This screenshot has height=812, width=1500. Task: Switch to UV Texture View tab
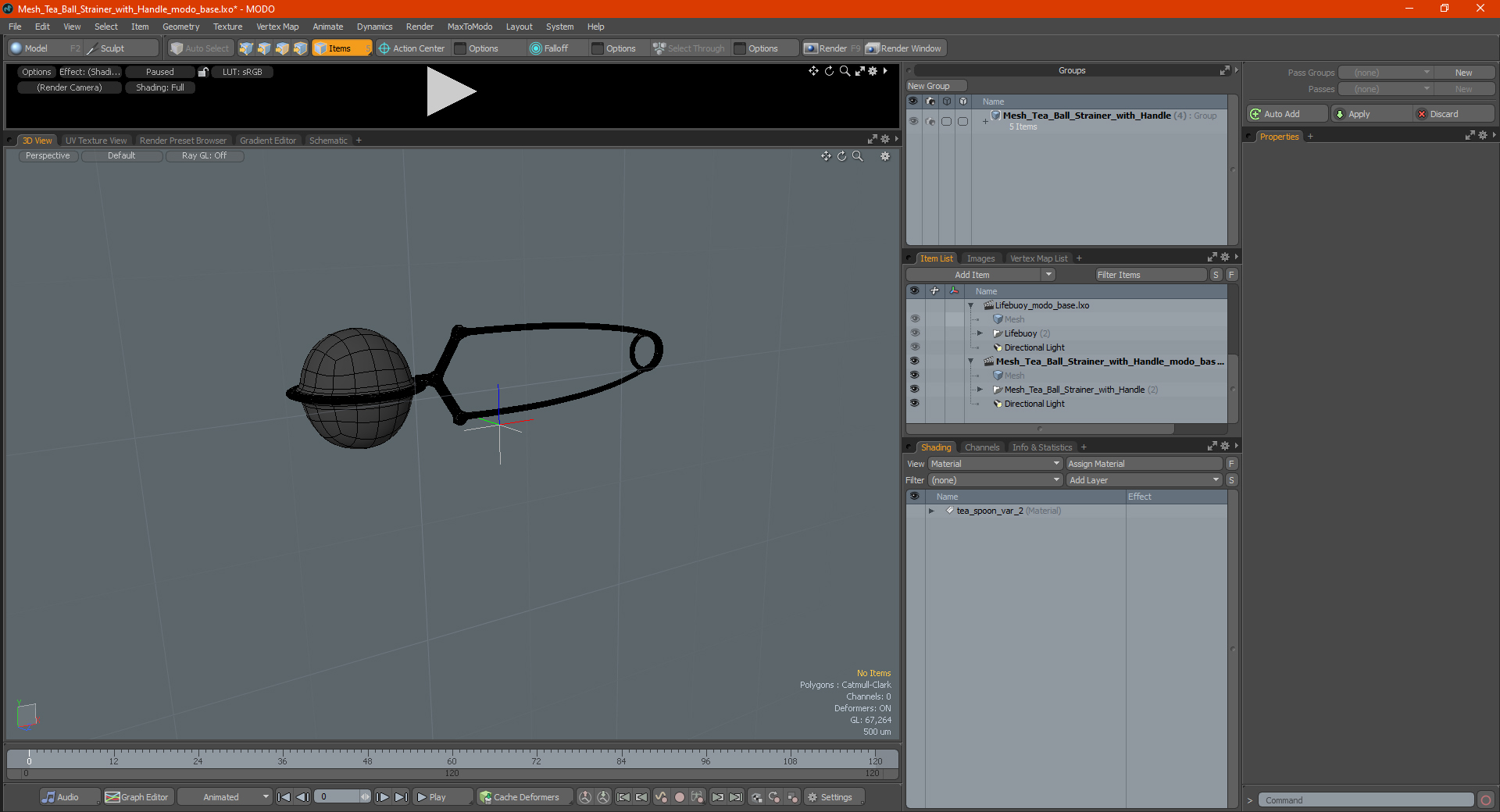[96, 141]
